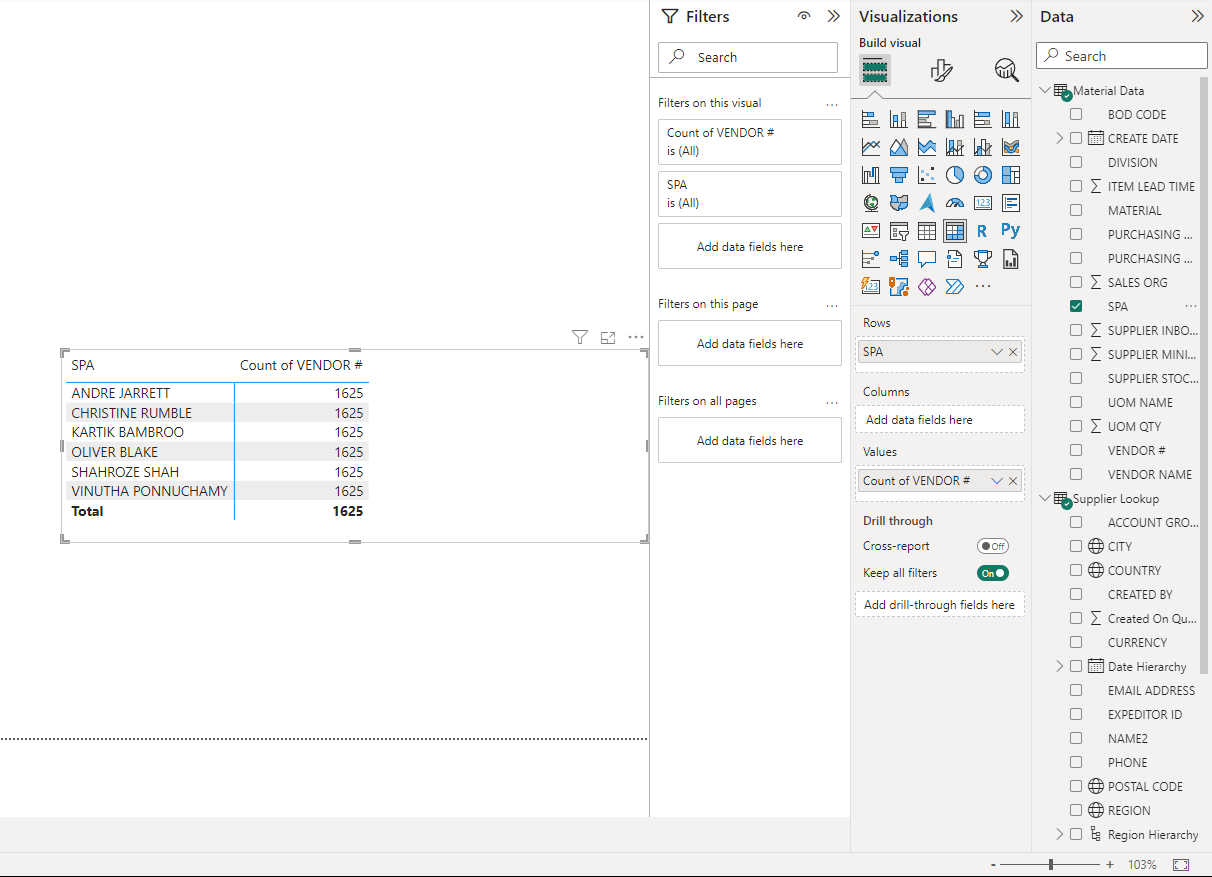Select the card (123) visual

coord(983,203)
